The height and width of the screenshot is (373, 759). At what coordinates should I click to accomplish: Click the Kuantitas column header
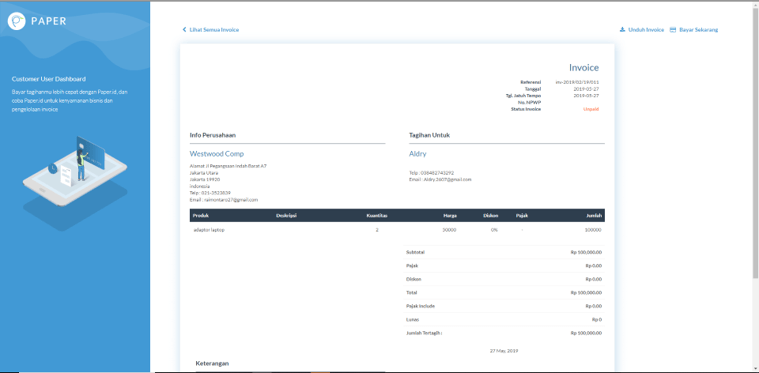point(377,216)
